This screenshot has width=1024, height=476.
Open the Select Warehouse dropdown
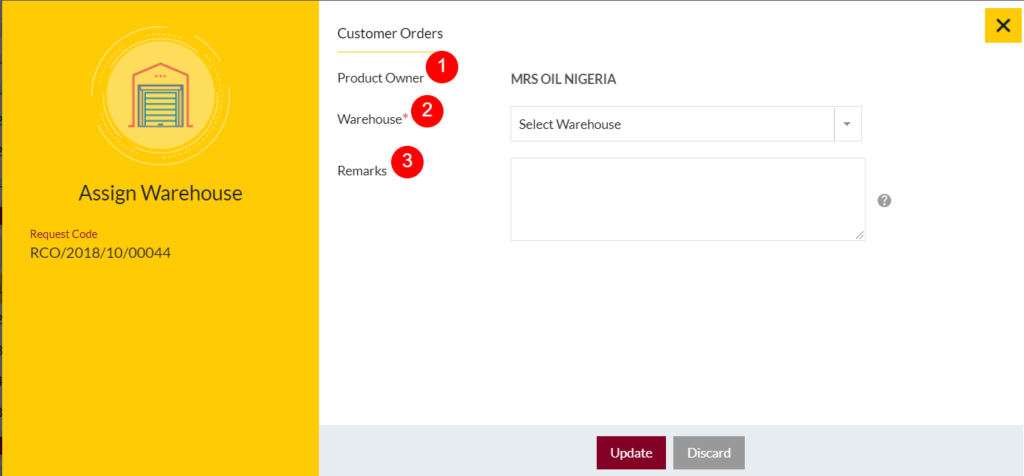[x=672, y=124]
